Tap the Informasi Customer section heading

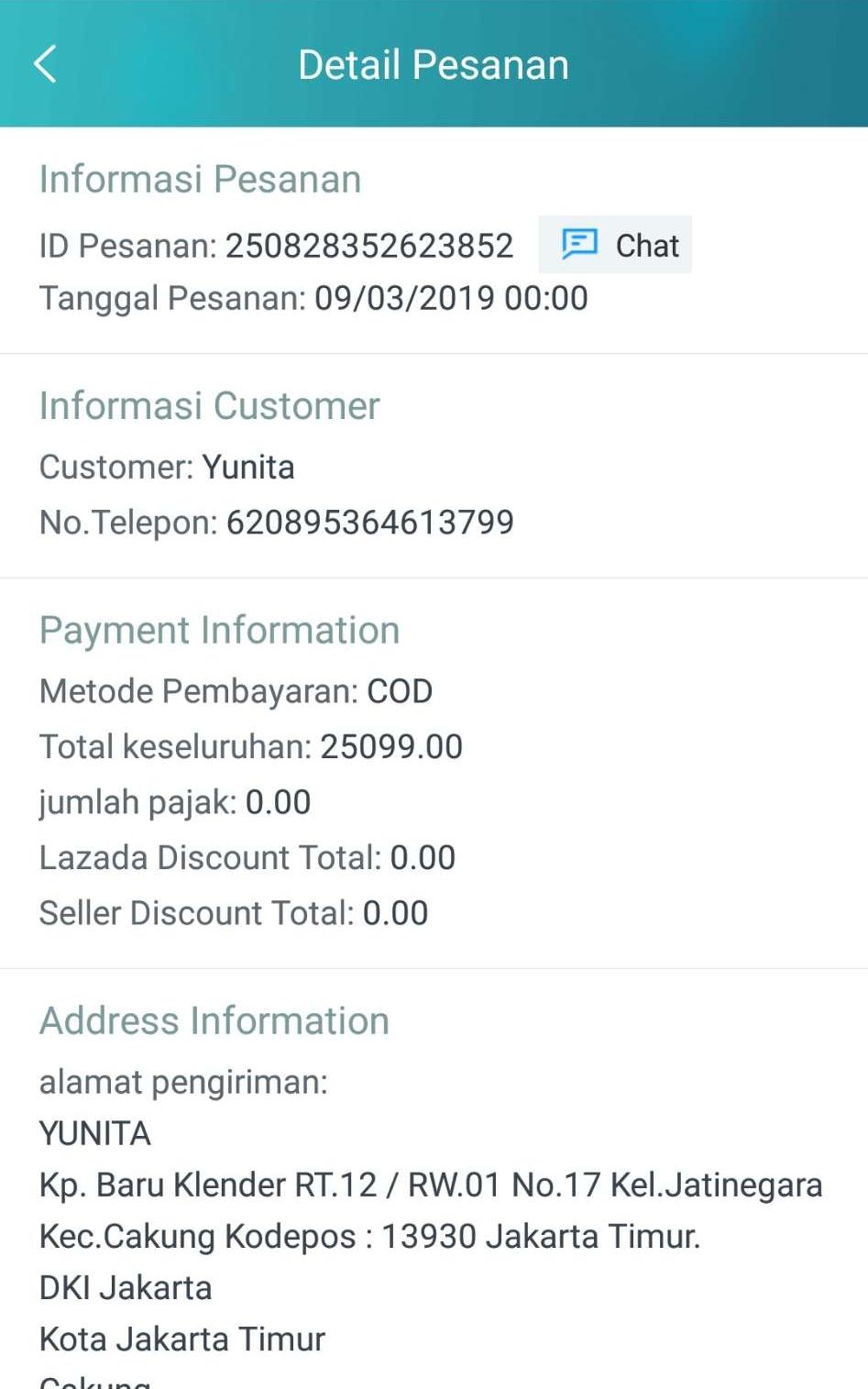[x=209, y=405]
